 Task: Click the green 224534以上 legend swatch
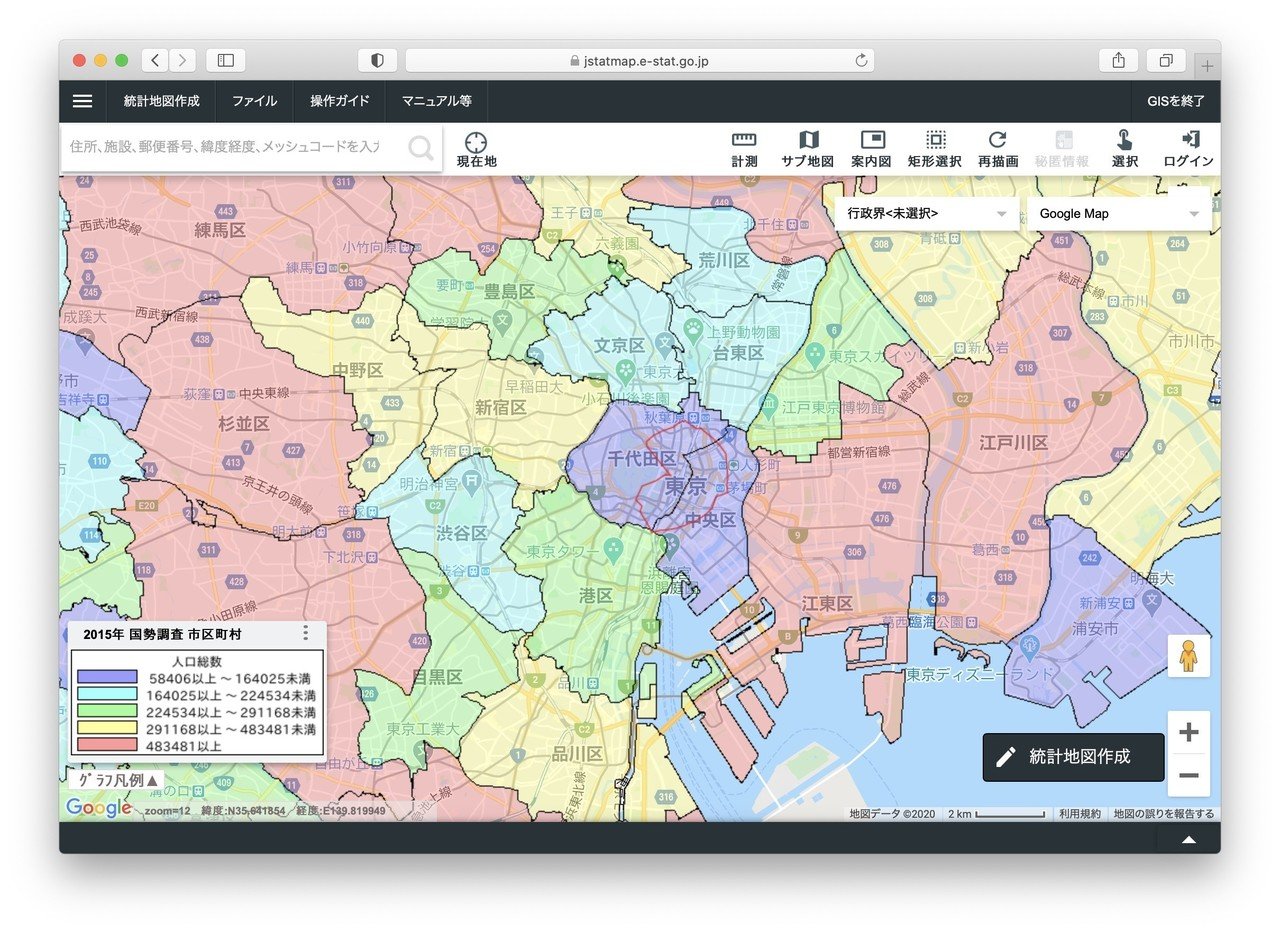point(107,712)
